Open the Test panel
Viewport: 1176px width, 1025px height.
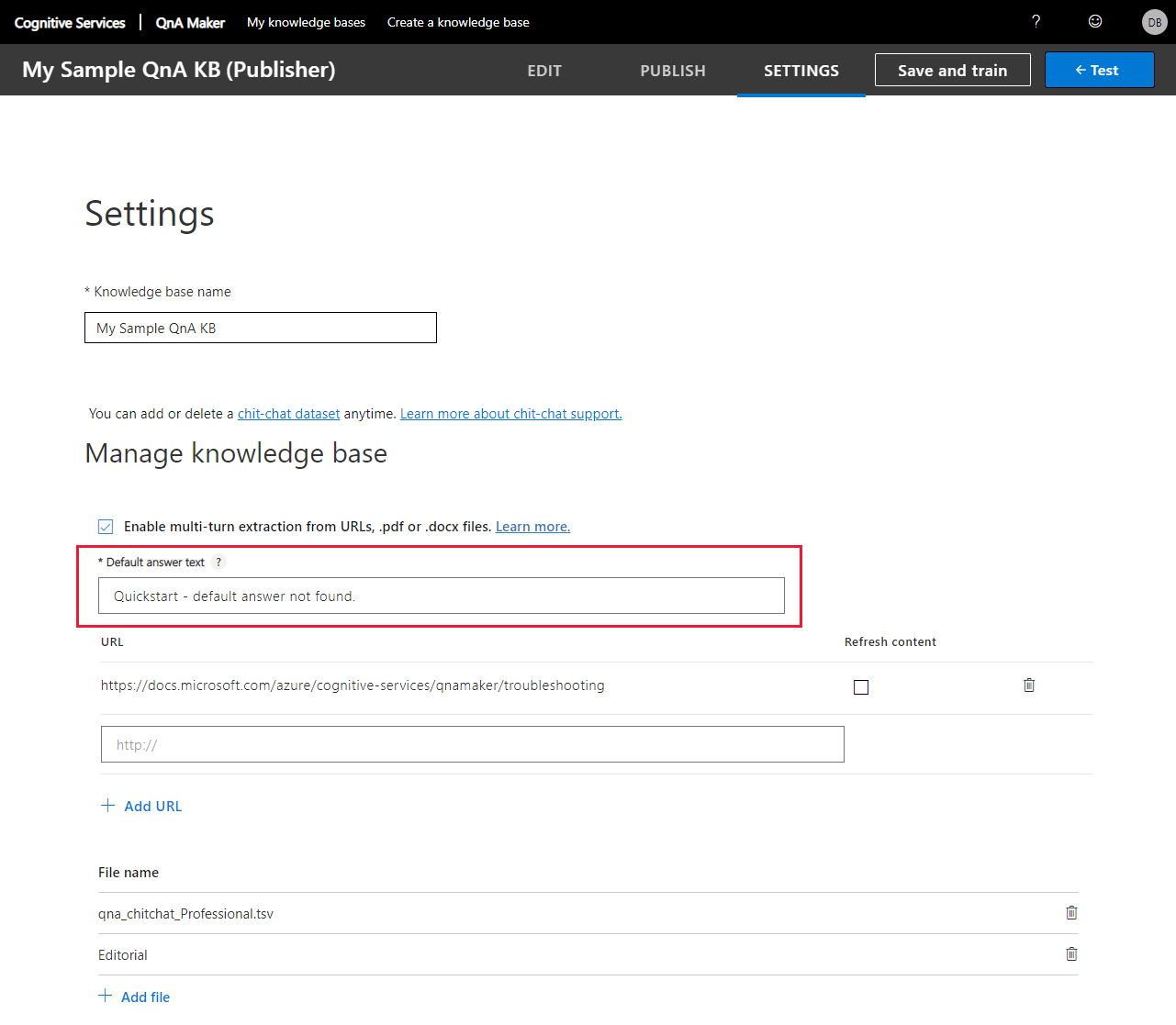click(x=1099, y=70)
